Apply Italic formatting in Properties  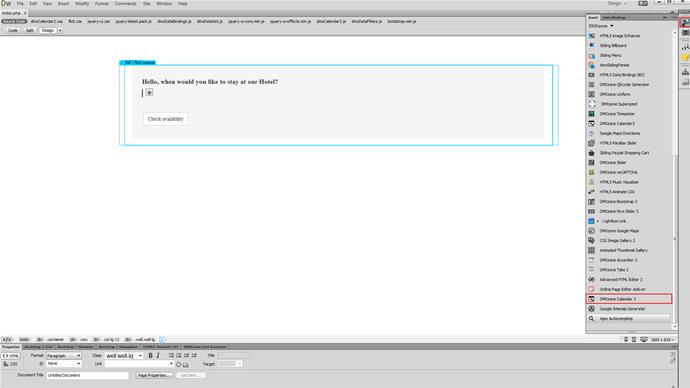[158, 355]
